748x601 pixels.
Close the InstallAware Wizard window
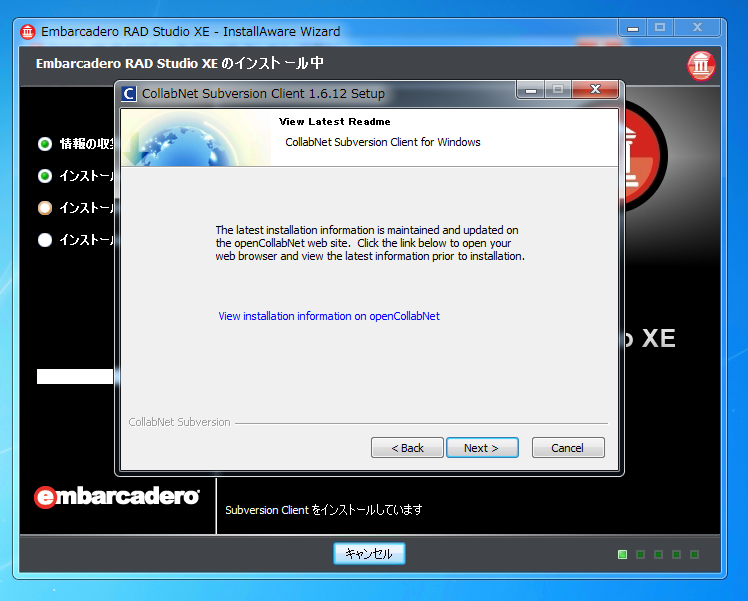point(697,28)
